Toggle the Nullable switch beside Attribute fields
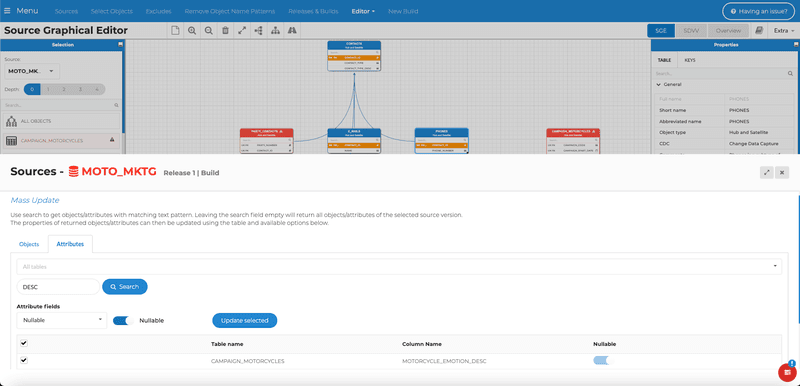This screenshot has height=386, width=800. point(123,320)
